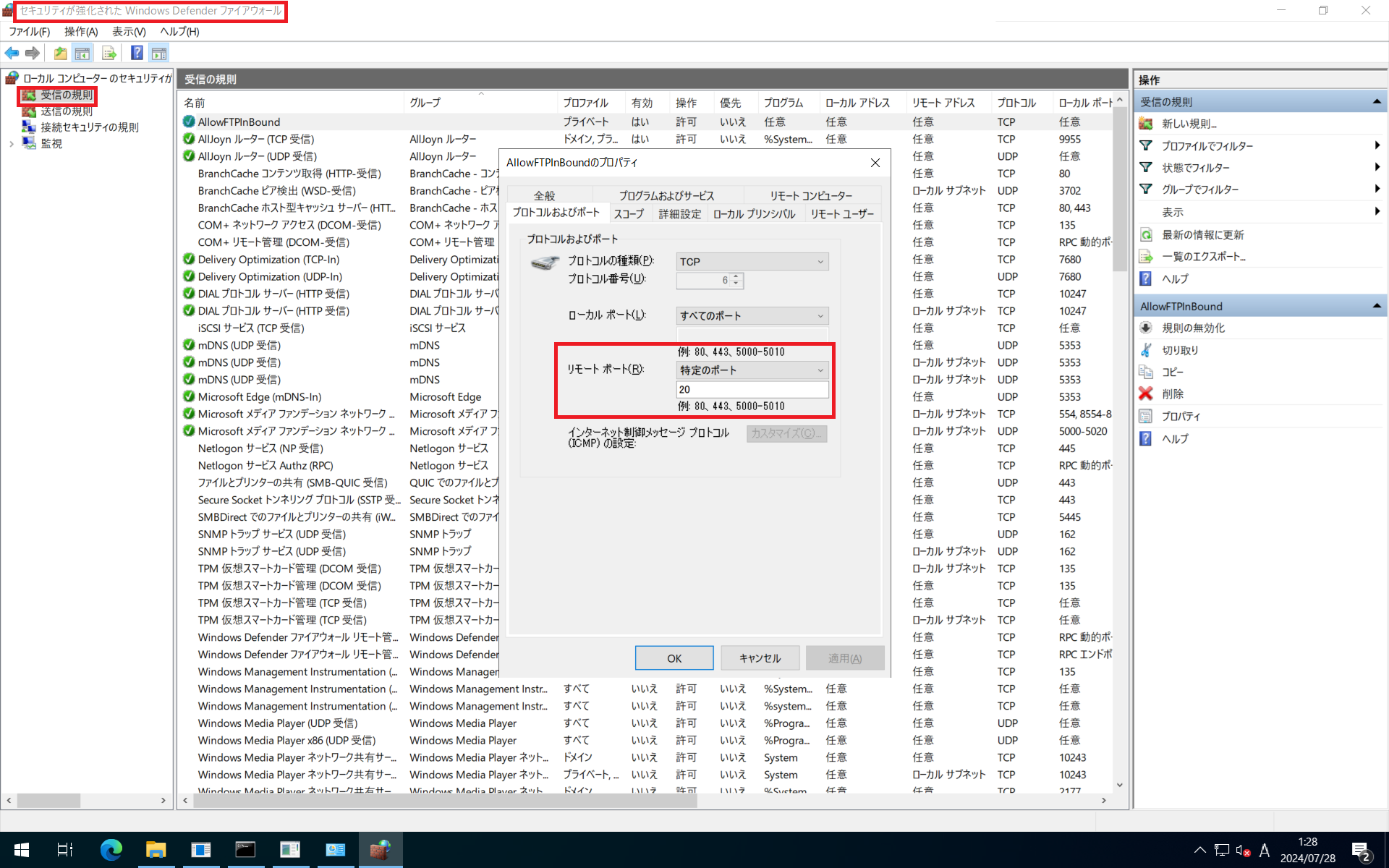
Task: Click the OK button in the dialog
Action: point(674,658)
